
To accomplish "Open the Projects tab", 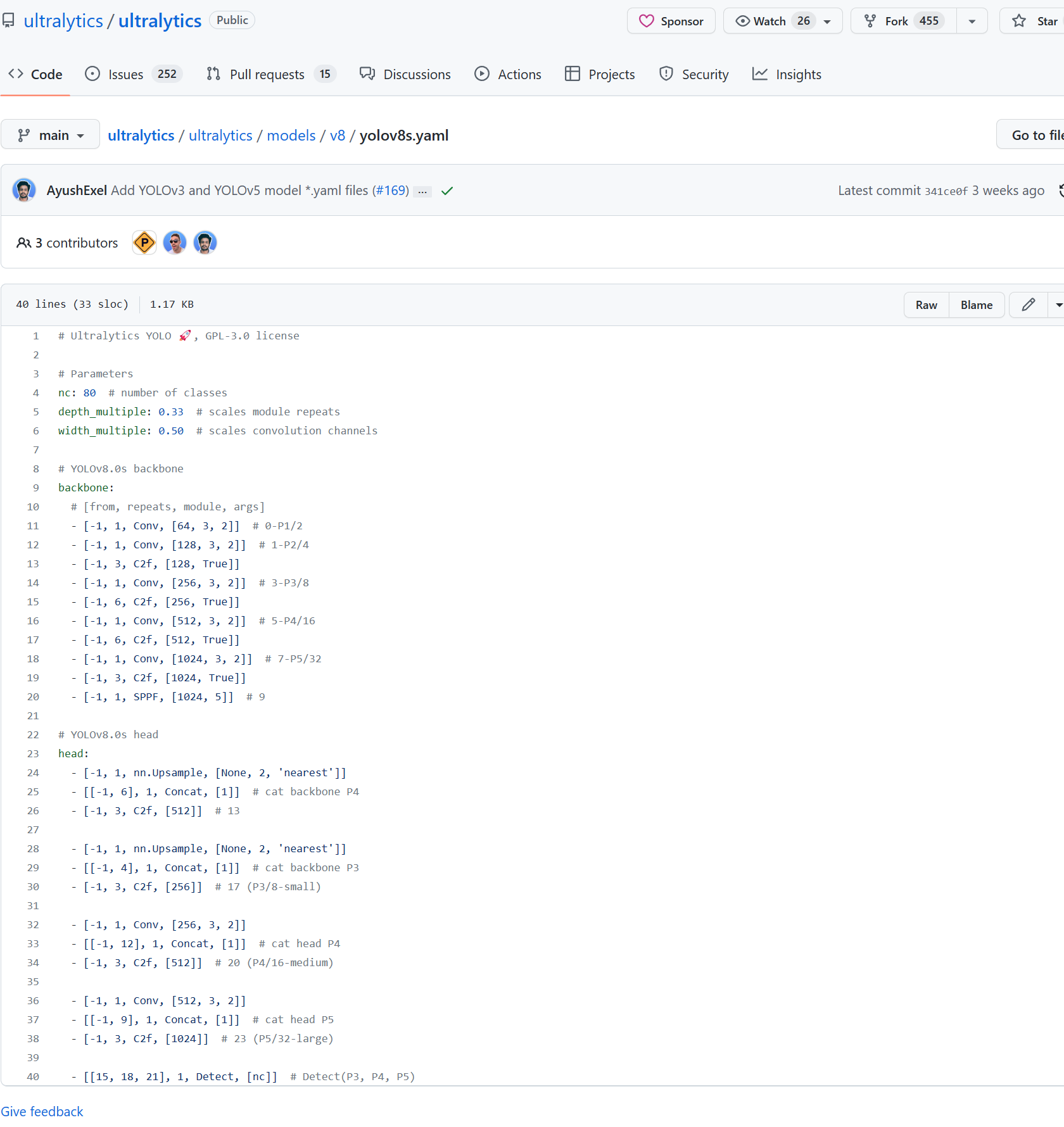I will click(x=600, y=74).
